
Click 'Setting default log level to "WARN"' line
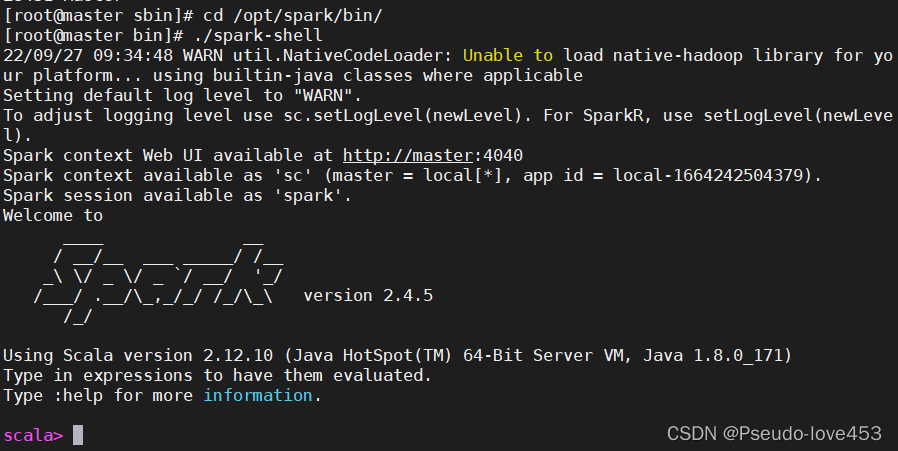[x=182, y=95]
